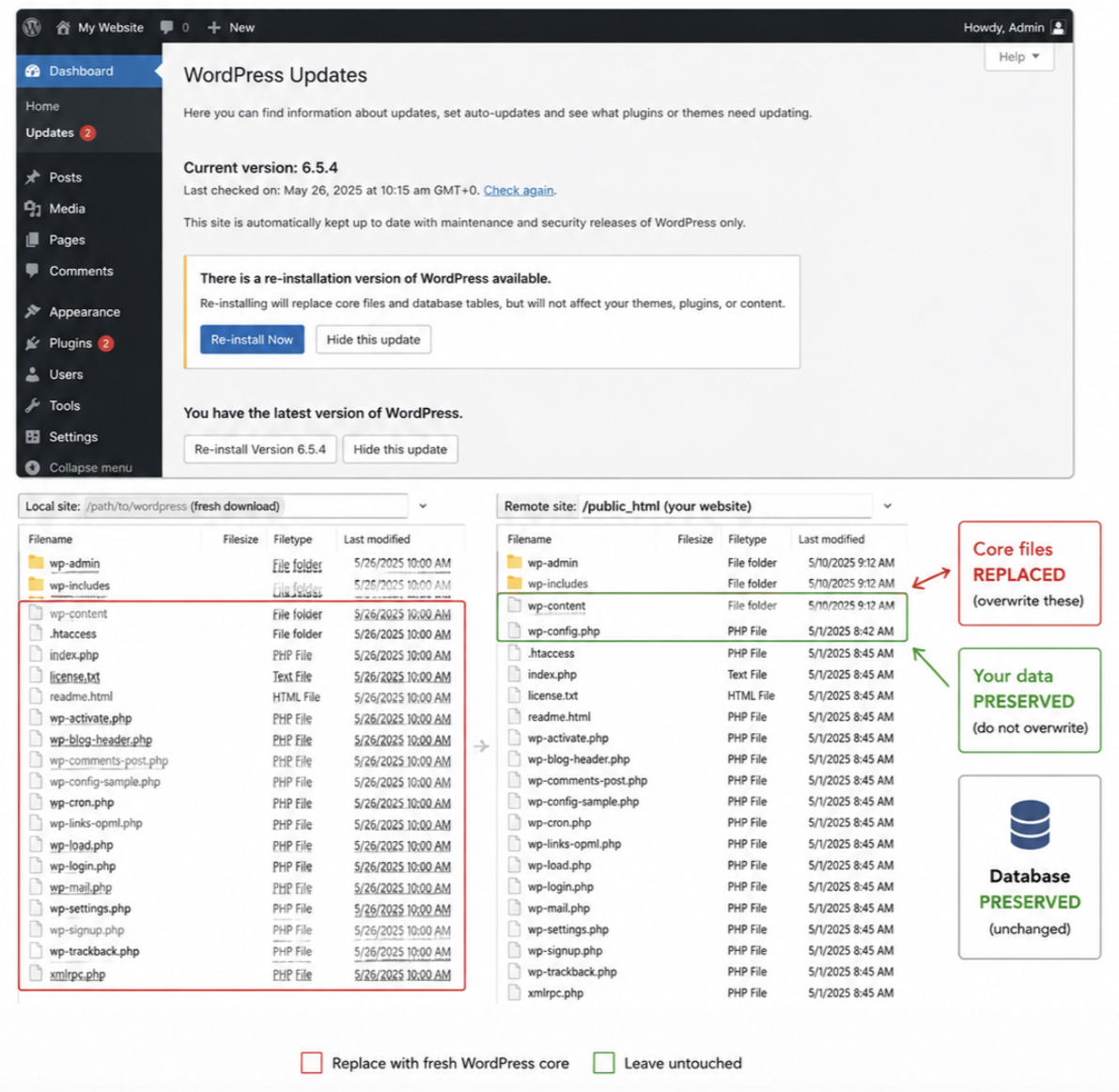Sort local list by Filesize header
Screen dimensions: 1119x1092
241,538
